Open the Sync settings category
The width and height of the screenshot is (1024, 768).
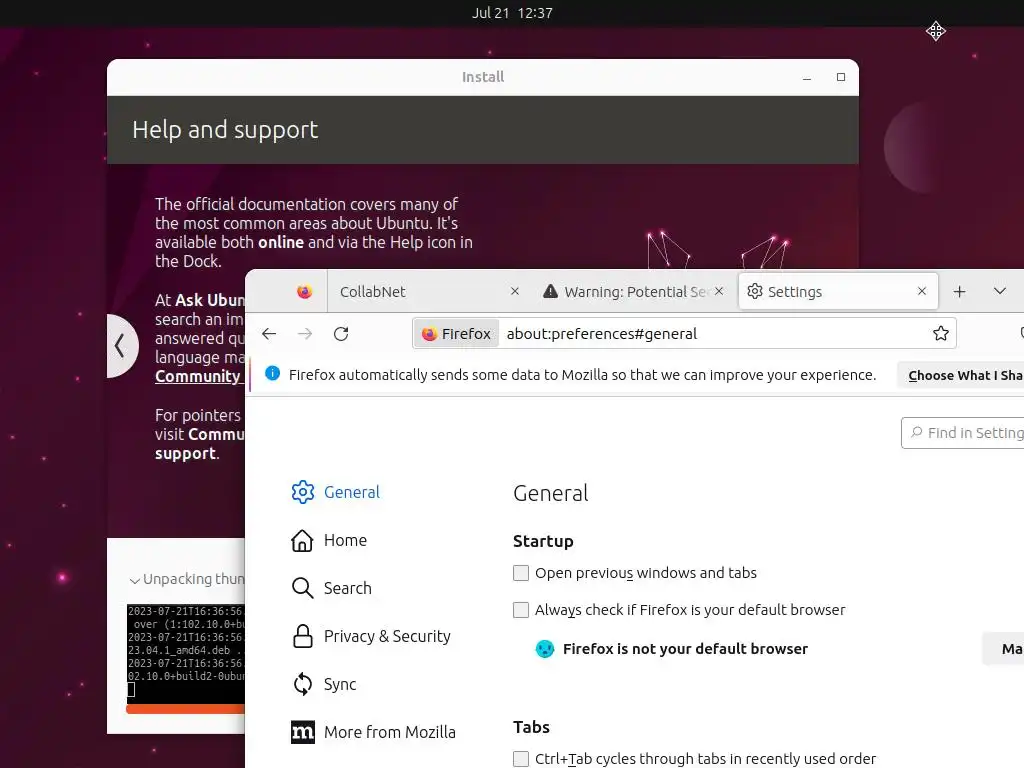(324, 684)
